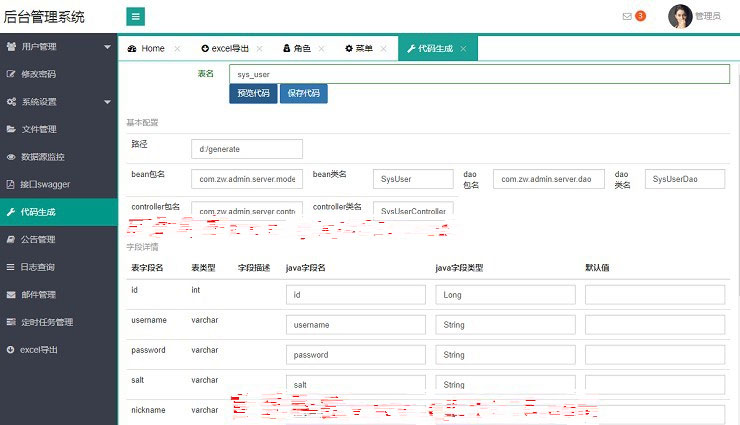Image resolution: width=740 pixels, height=425 pixels.
Task: Open 公告管理 from the sidebar
Action: (x=38, y=240)
